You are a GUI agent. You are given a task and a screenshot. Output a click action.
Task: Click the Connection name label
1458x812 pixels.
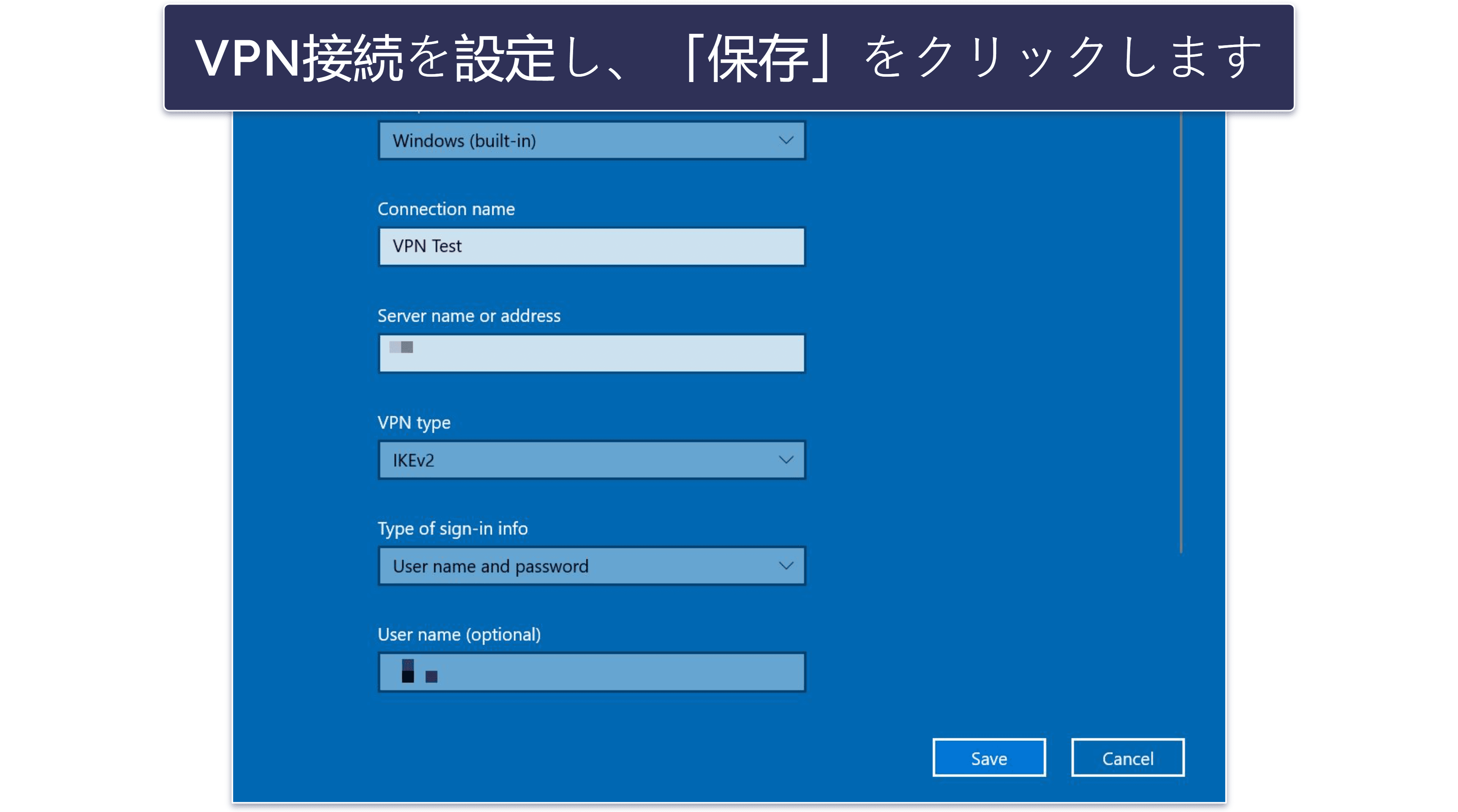[446, 209]
